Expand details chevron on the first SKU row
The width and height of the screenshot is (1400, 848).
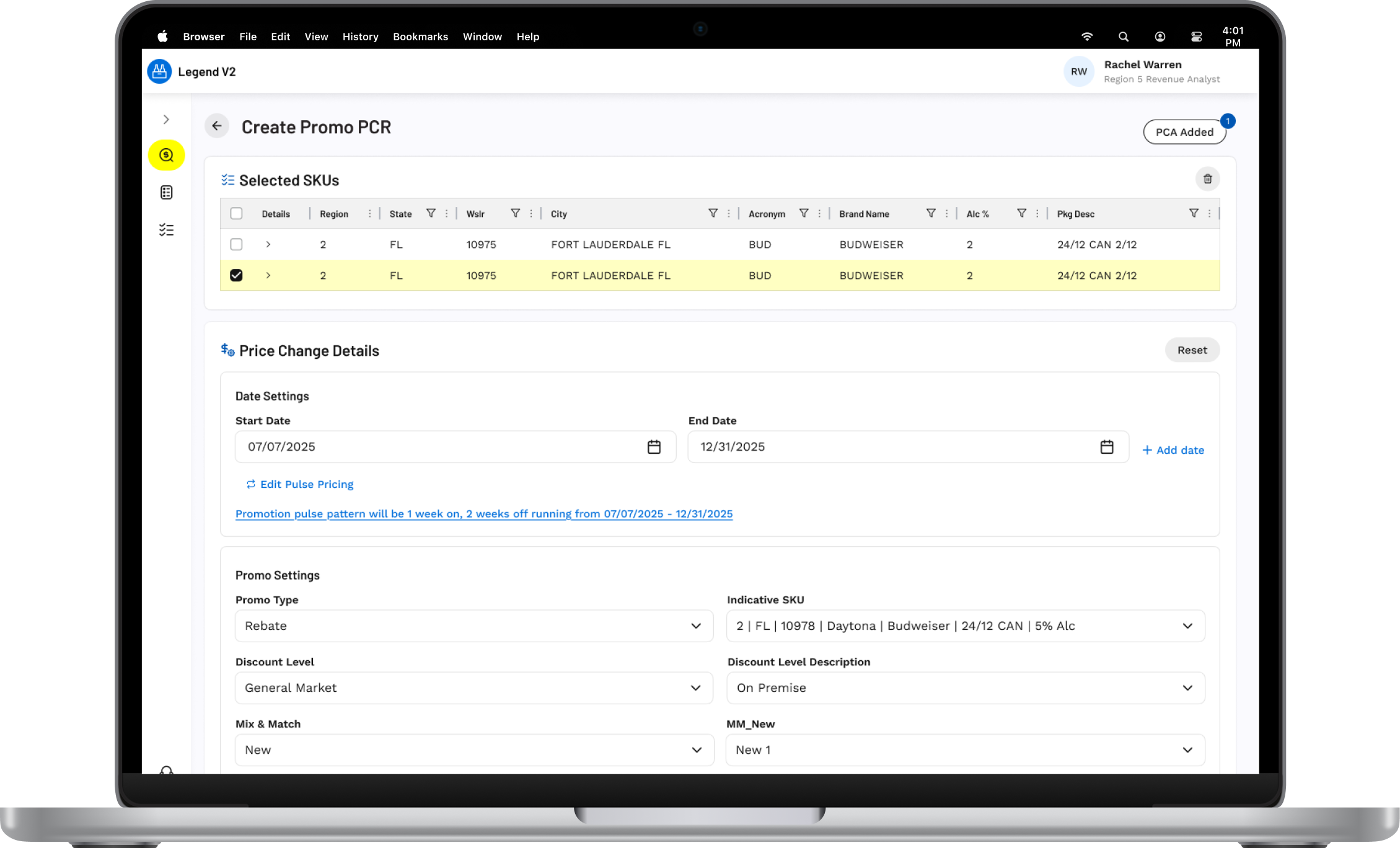pos(268,244)
